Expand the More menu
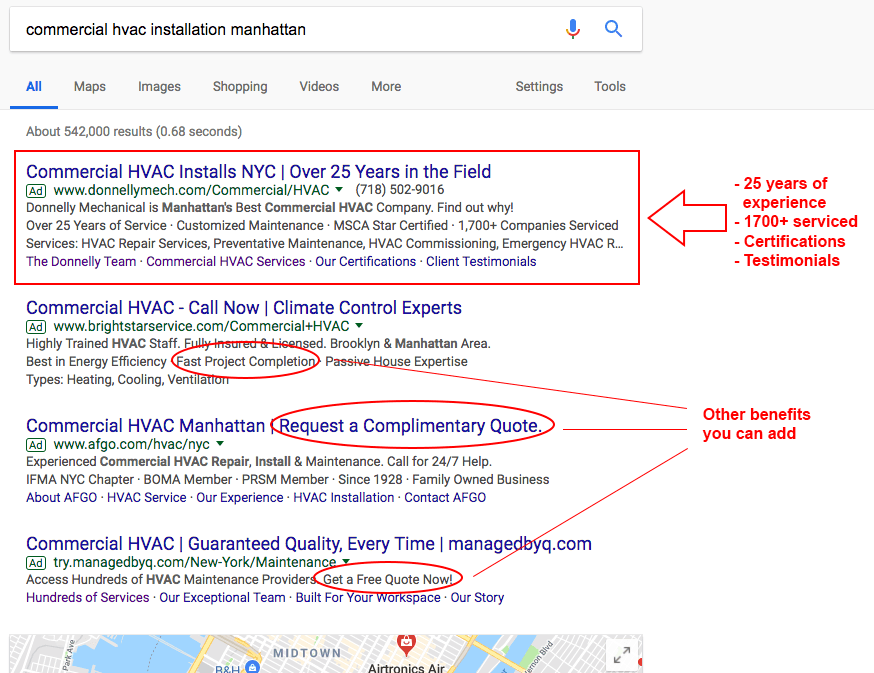Viewport: 874px width, 673px height. pos(386,86)
